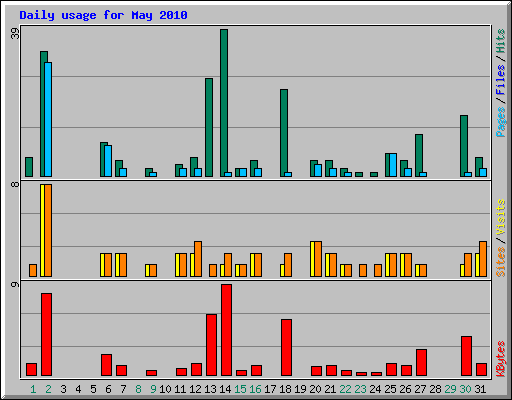Click day label '5' on the x-axis
Viewport: 512px width, 400px height.
93,389
